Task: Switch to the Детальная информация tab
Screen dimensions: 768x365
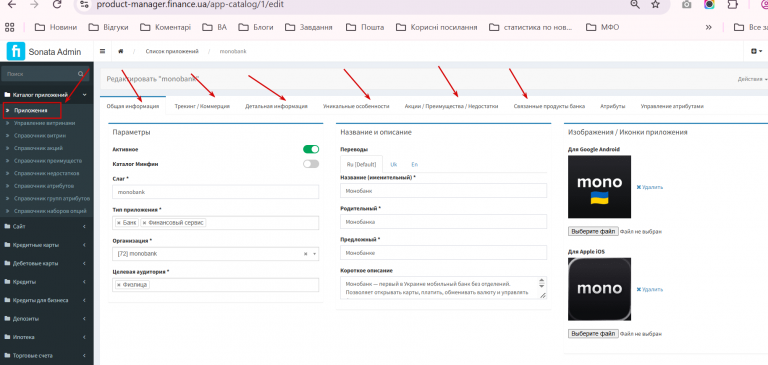Action: tap(276, 106)
